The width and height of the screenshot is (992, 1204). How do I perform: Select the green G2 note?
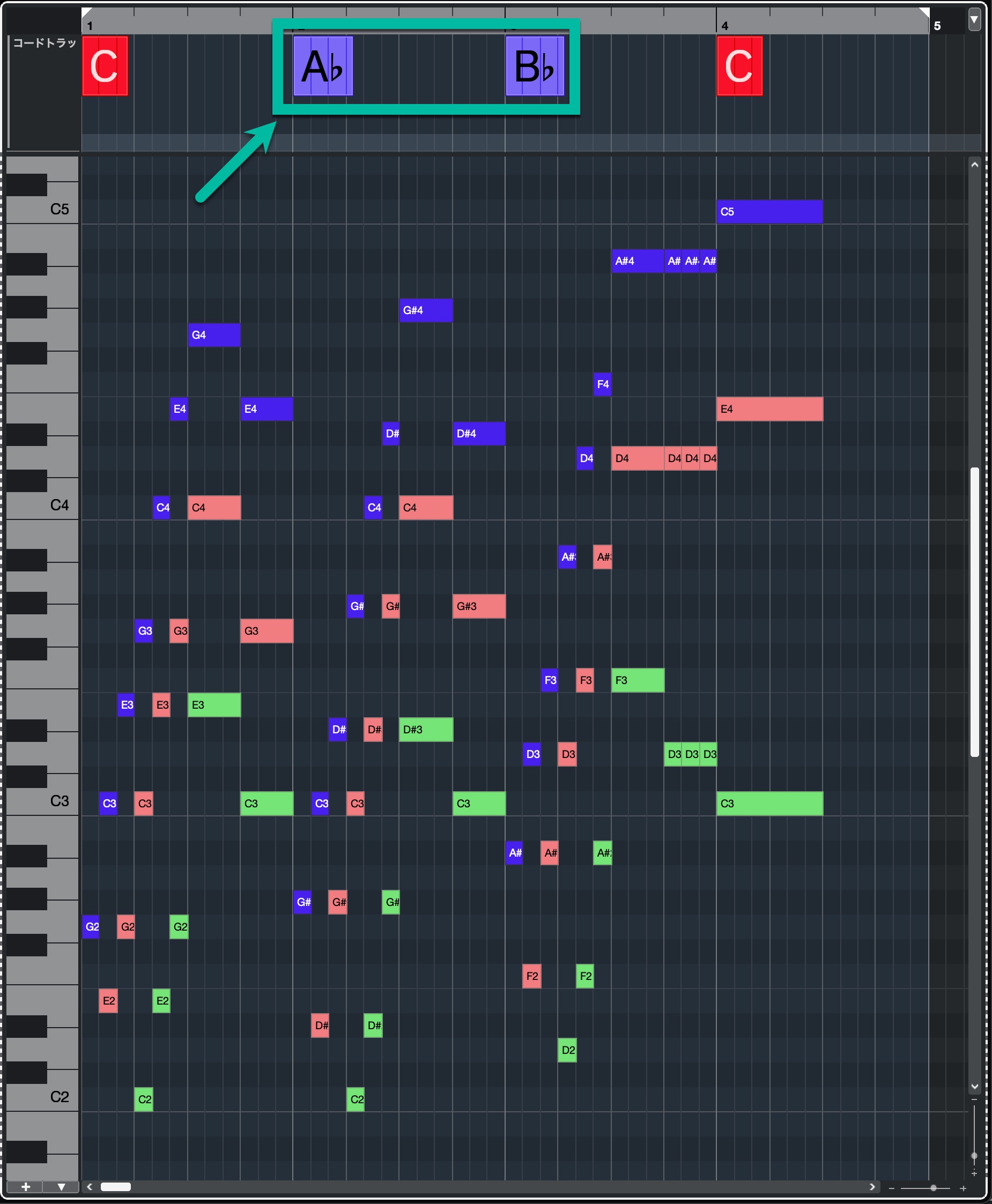tap(180, 926)
